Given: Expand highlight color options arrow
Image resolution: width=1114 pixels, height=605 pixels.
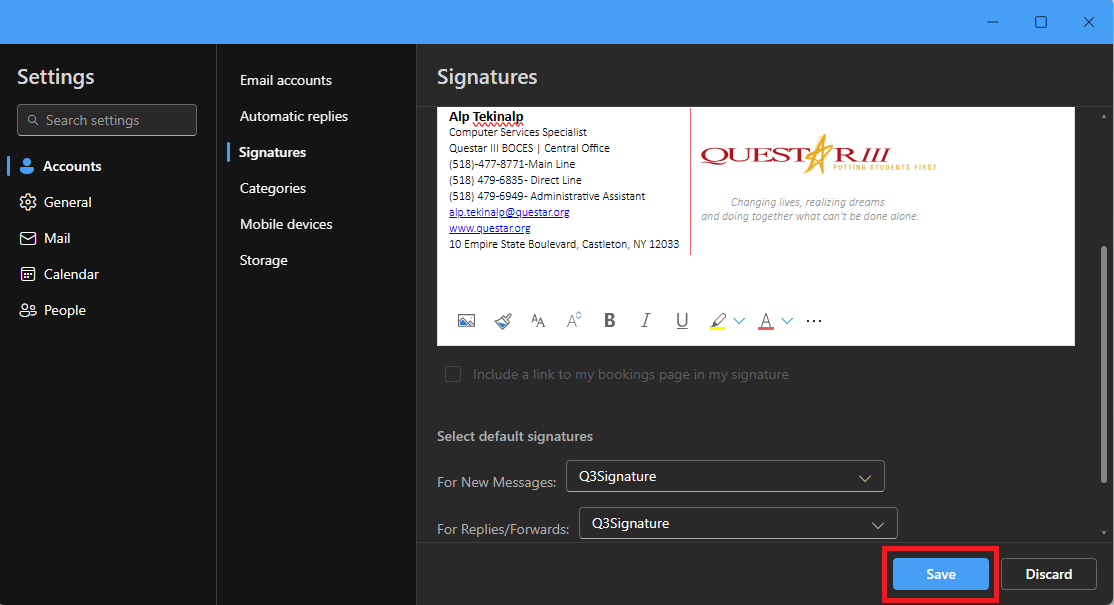Looking at the screenshot, I should 739,321.
